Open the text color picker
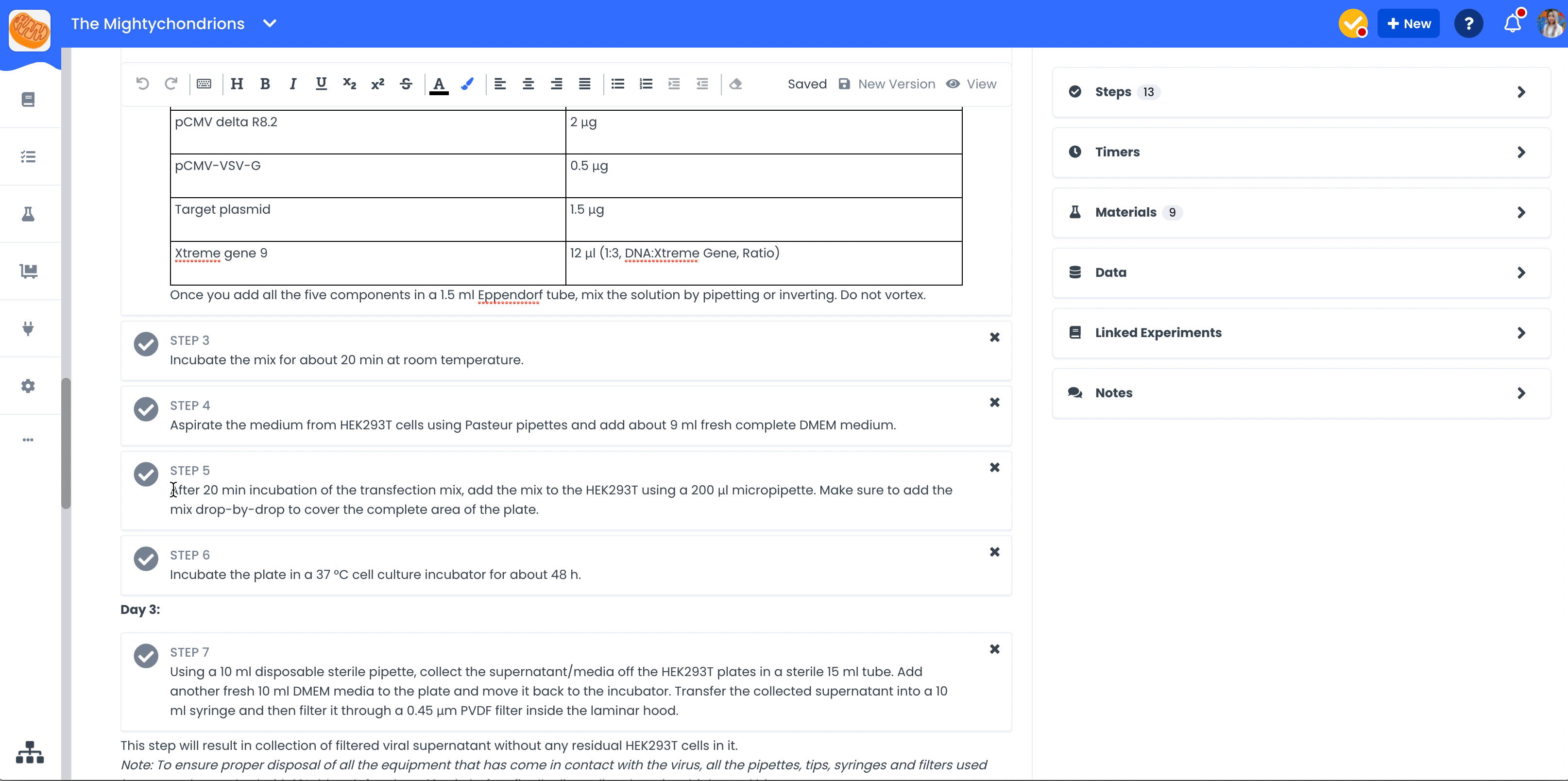Screen dimensions: 1568x781 [x=439, y=84]
